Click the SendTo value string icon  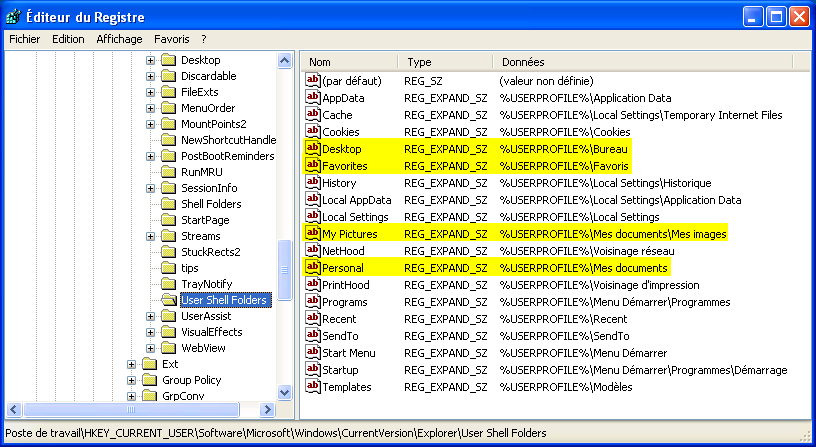pos(312,335)
